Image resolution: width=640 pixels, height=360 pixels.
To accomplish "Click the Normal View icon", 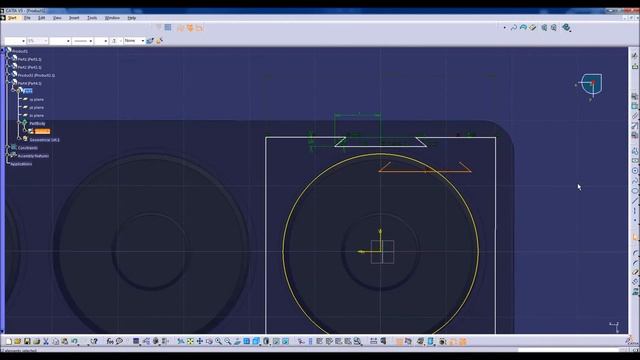I will [237, 341].
